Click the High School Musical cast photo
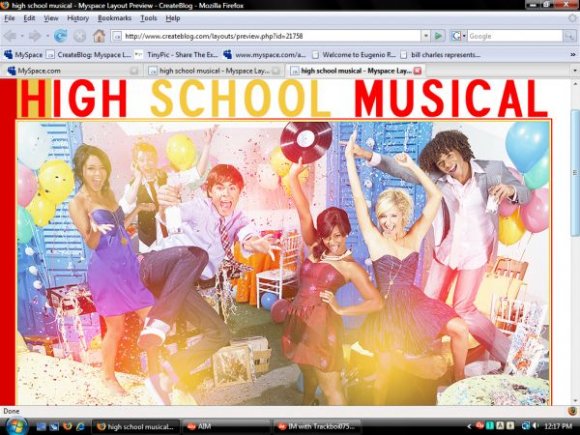The height and width of the screenshot is (435, 580). point(284,263)
